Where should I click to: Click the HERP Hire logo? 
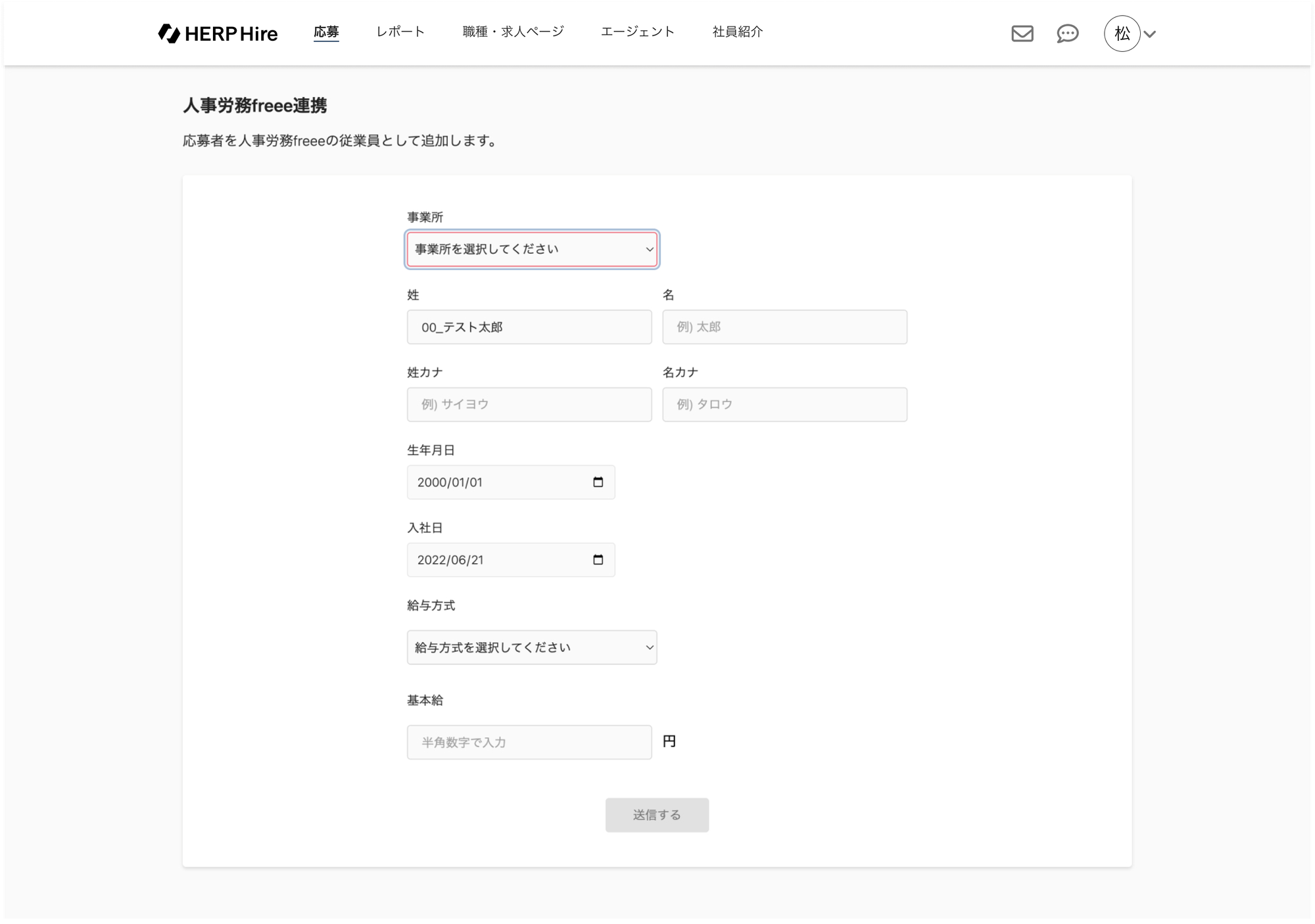[x=218, y=34]
